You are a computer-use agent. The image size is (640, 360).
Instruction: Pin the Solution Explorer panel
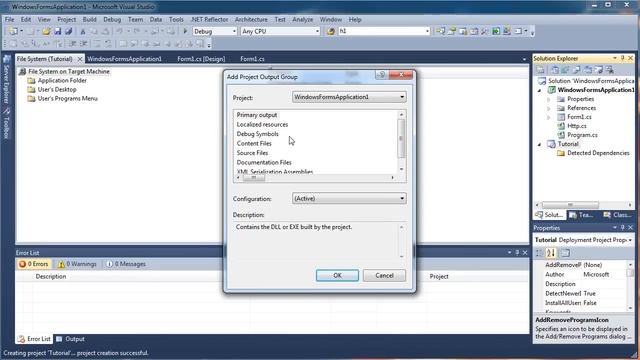[x=622, y=58]
